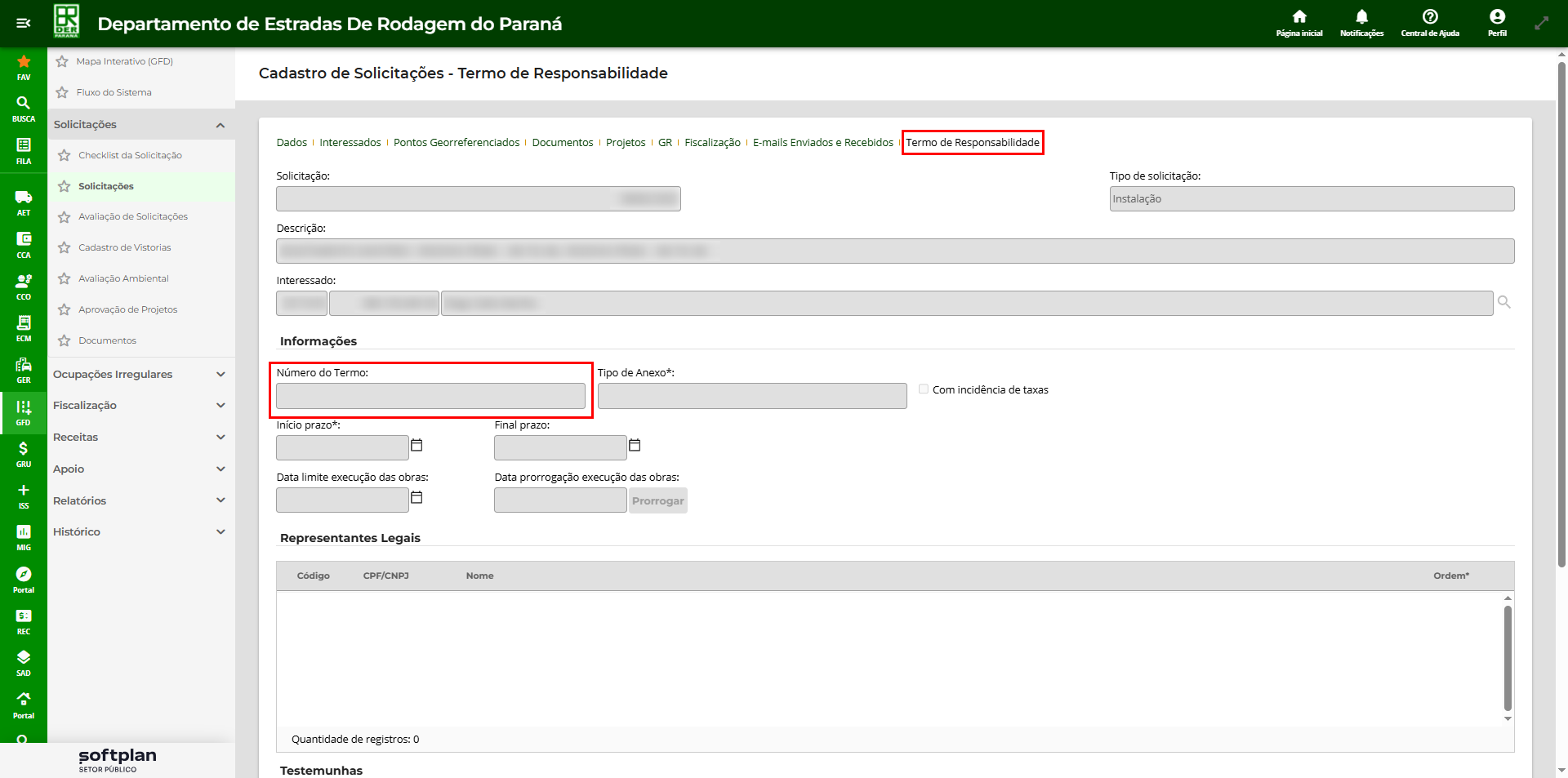This screenshot has width=1568, height=778.
Task: Toggle favorite star for Cadastro de Vistorias
Action: 65,247
